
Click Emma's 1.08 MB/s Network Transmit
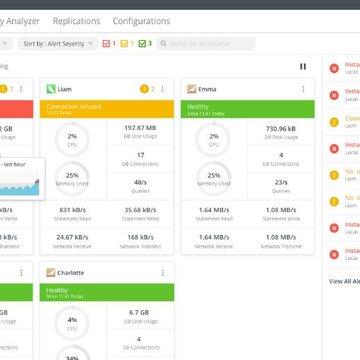tap(281, 241)
